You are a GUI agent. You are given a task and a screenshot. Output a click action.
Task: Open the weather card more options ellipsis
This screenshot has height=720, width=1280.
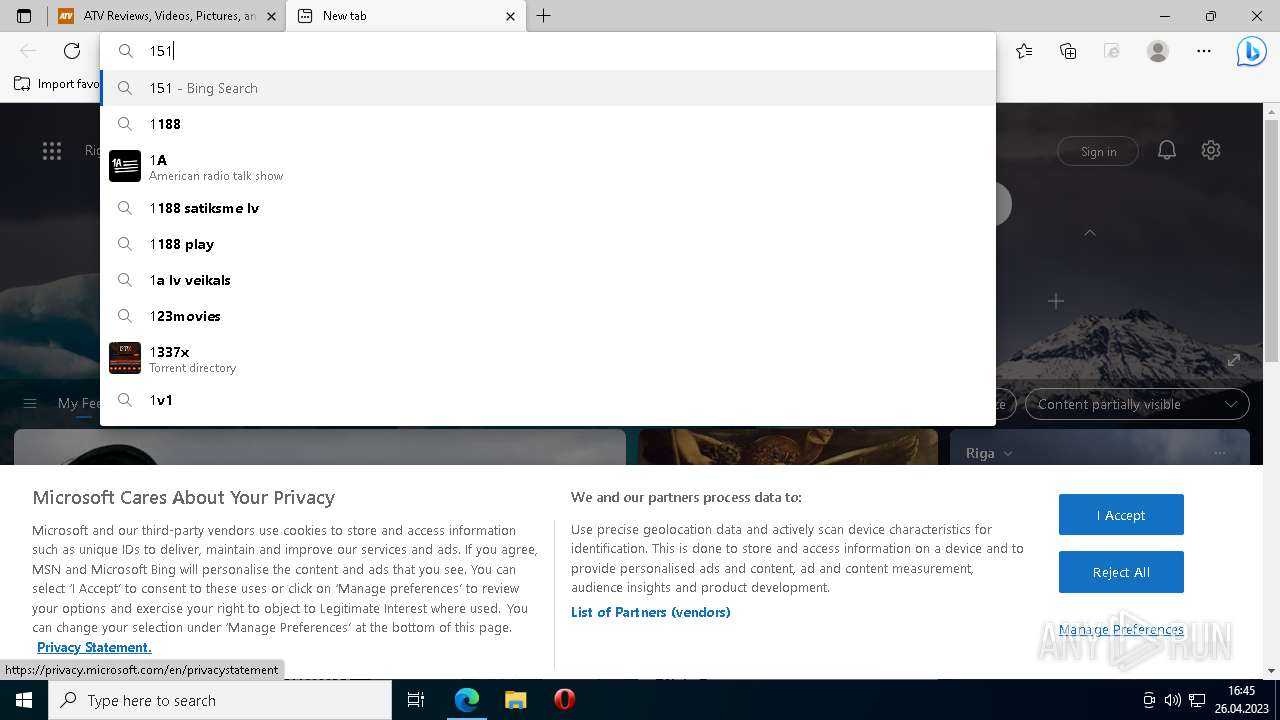pyautogui.click(x=1219, y=453)
